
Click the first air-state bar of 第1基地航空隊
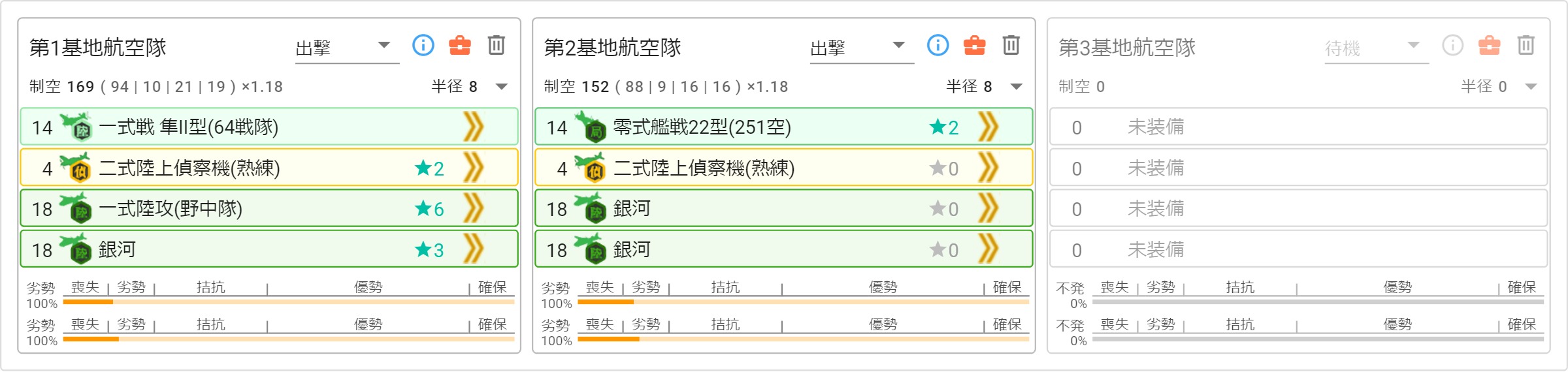[x=288, y=302]
